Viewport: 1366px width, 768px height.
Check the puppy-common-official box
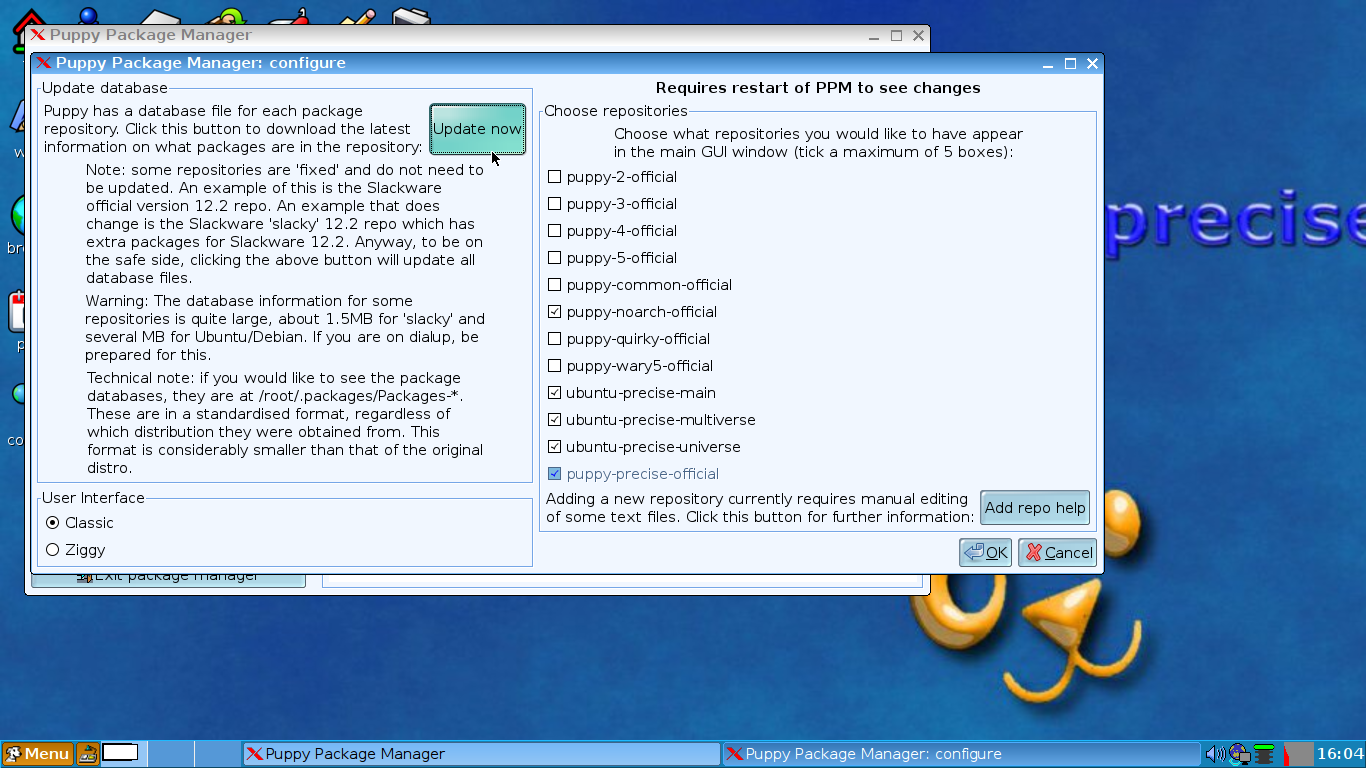pos(555,285)
